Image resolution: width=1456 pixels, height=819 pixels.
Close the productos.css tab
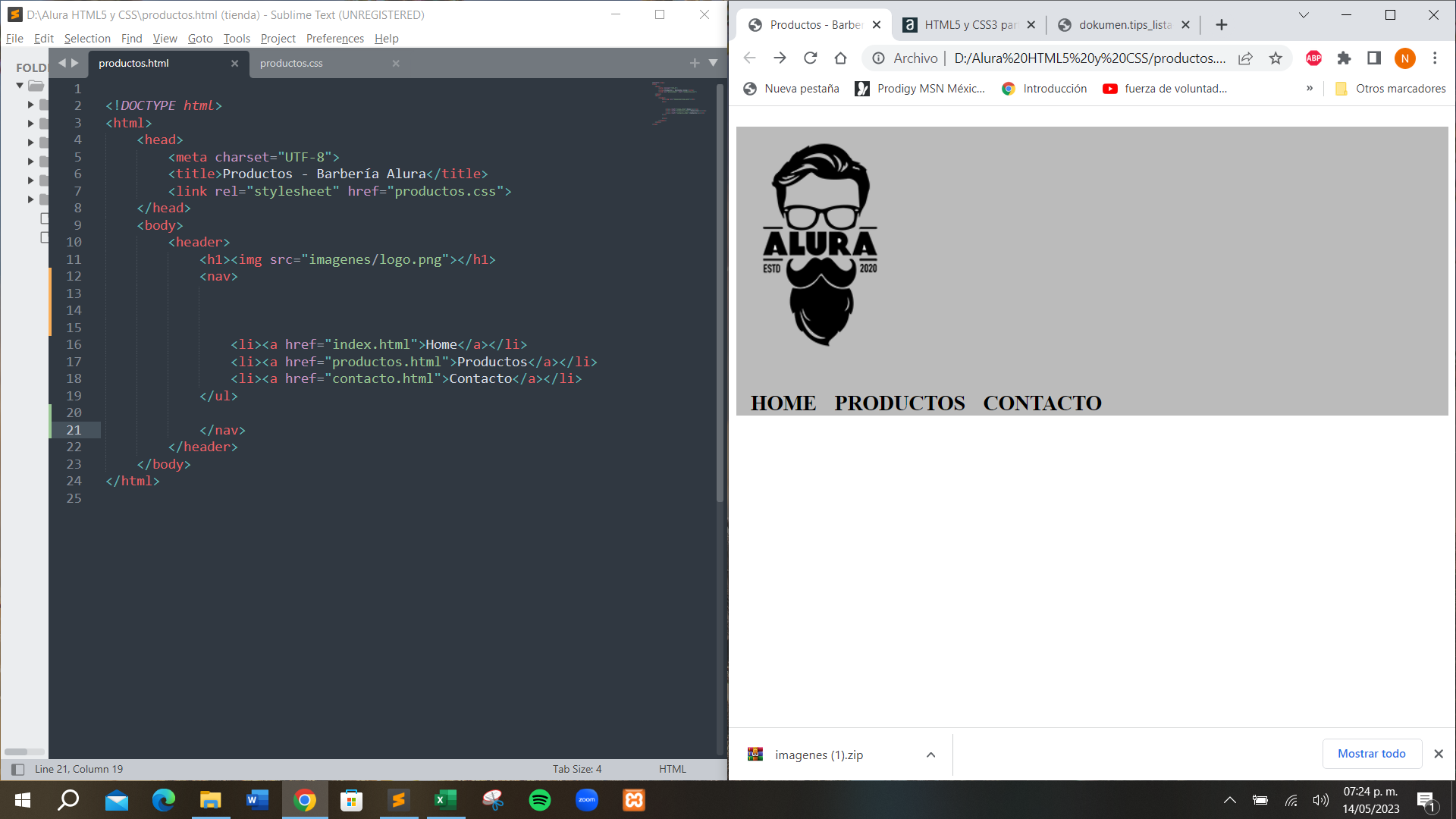[396, 64]
